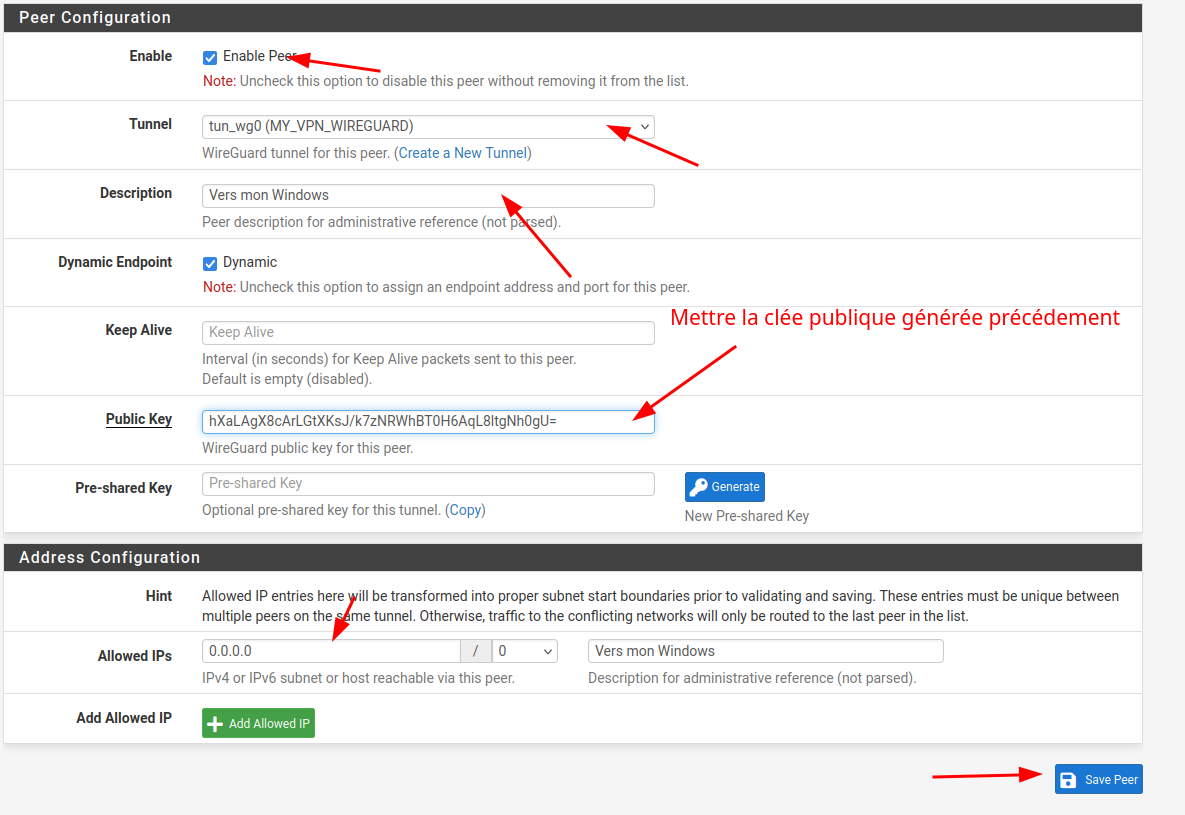This screenshot has width=1185, height=815.
Task: Expand the subnet mask dropdown
Action: [525, 652]
